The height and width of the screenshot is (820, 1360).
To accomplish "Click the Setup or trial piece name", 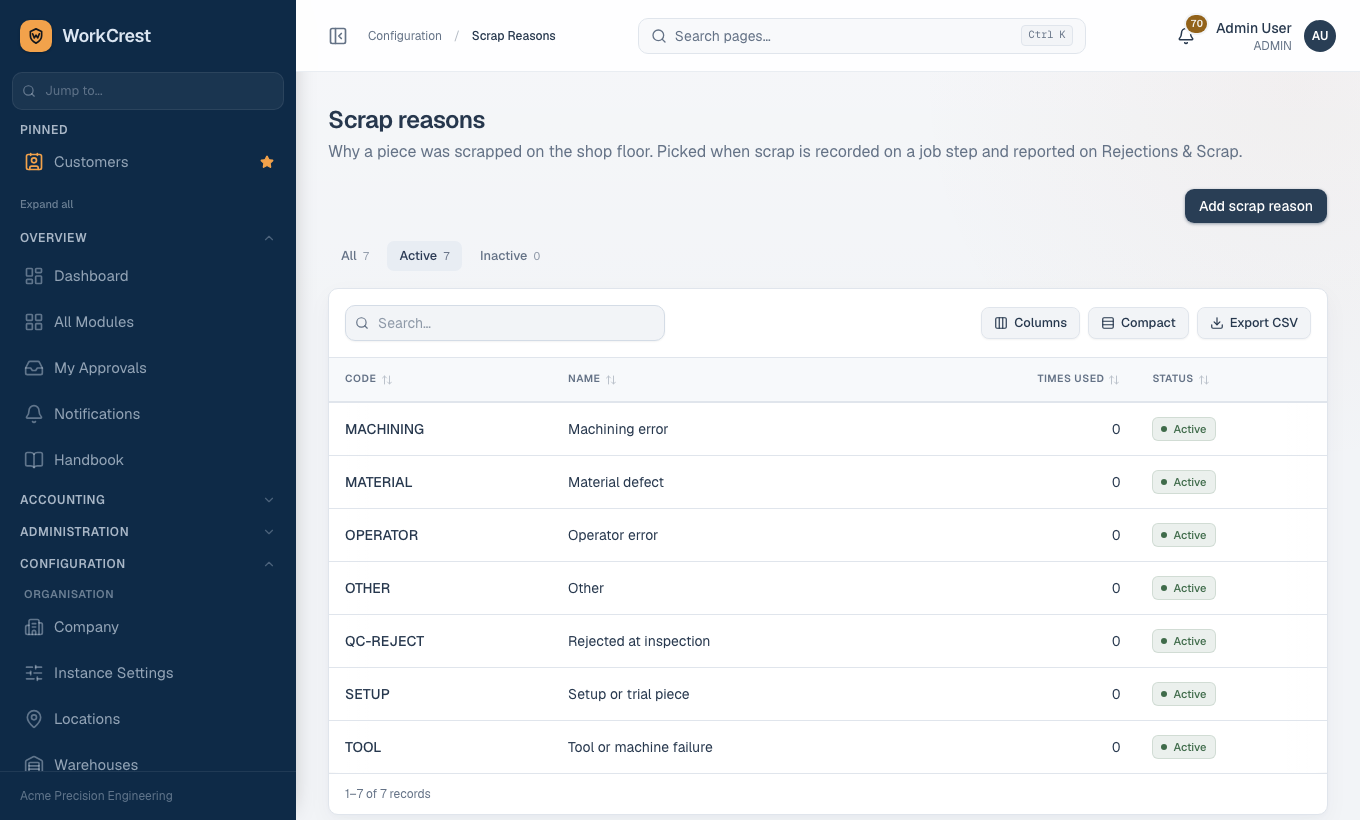I will [x=629, y=694].
